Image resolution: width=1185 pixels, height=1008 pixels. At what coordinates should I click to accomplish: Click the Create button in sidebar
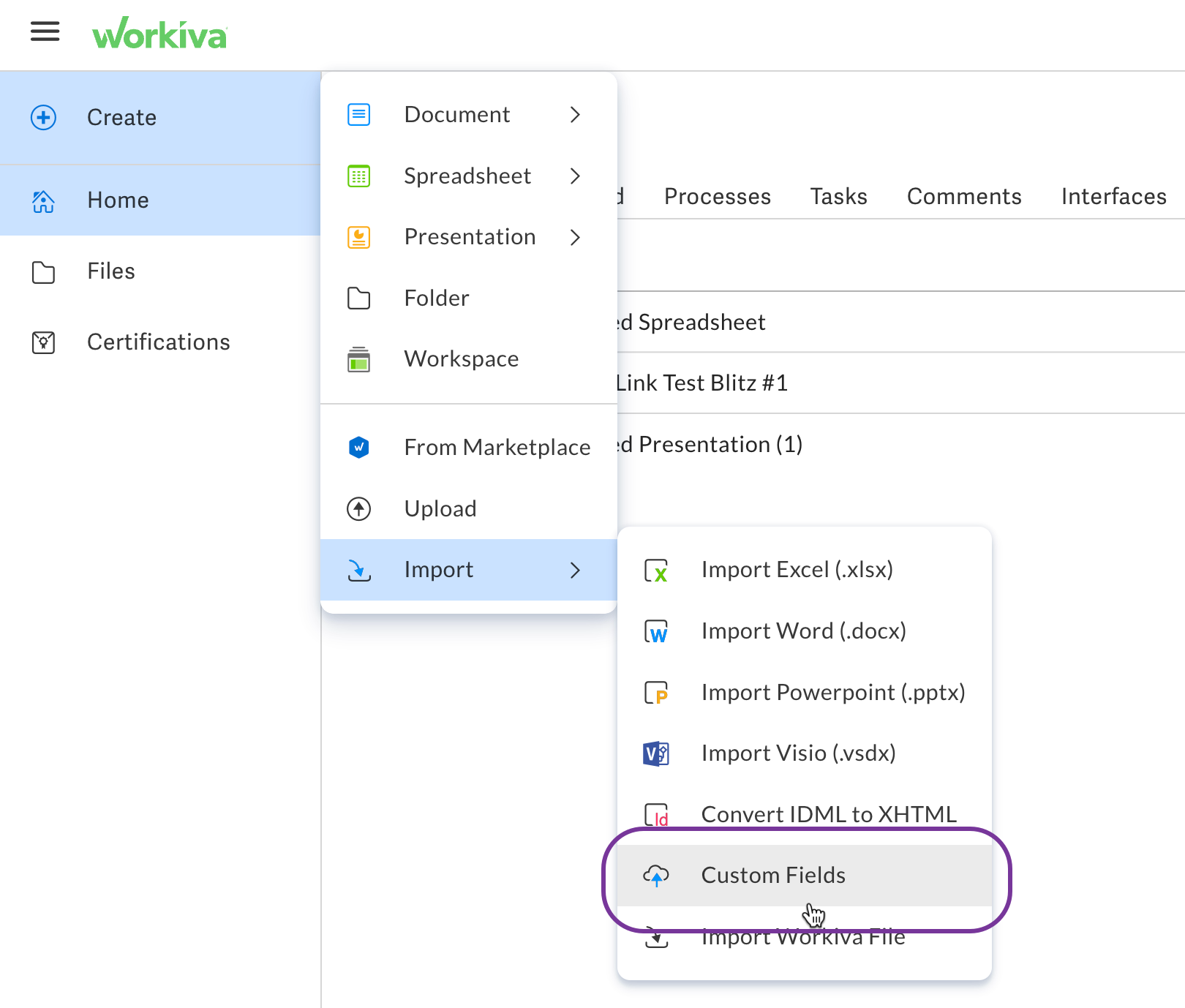coord(160,118)
